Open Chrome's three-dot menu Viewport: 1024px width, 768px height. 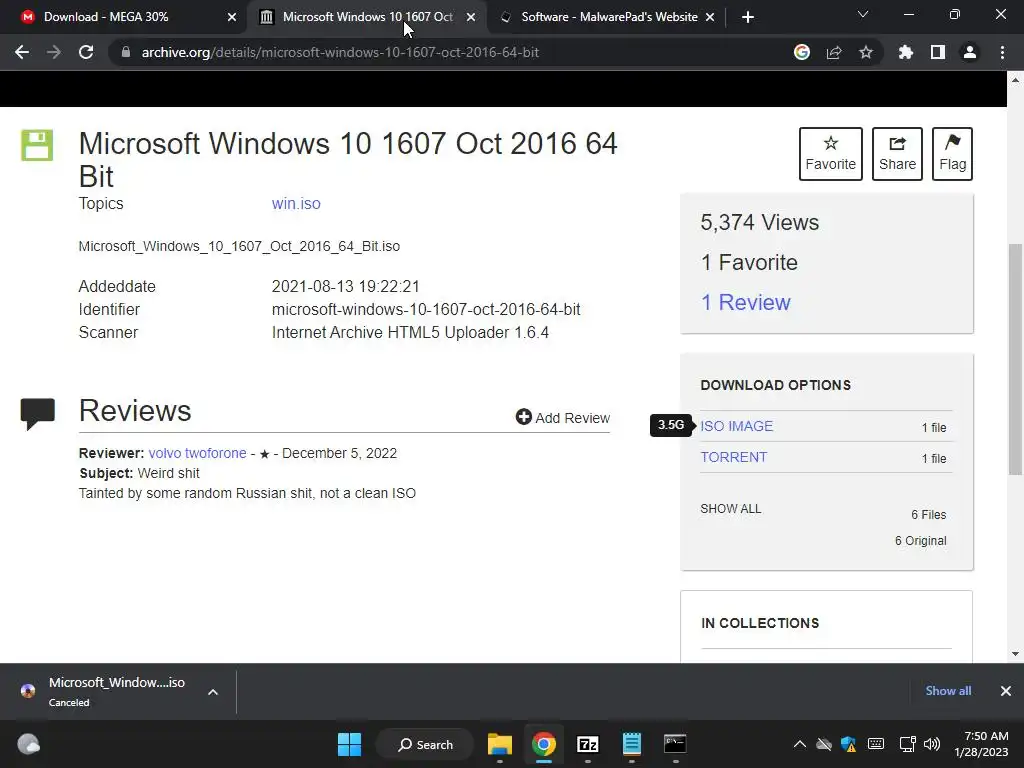point(1002,52)
